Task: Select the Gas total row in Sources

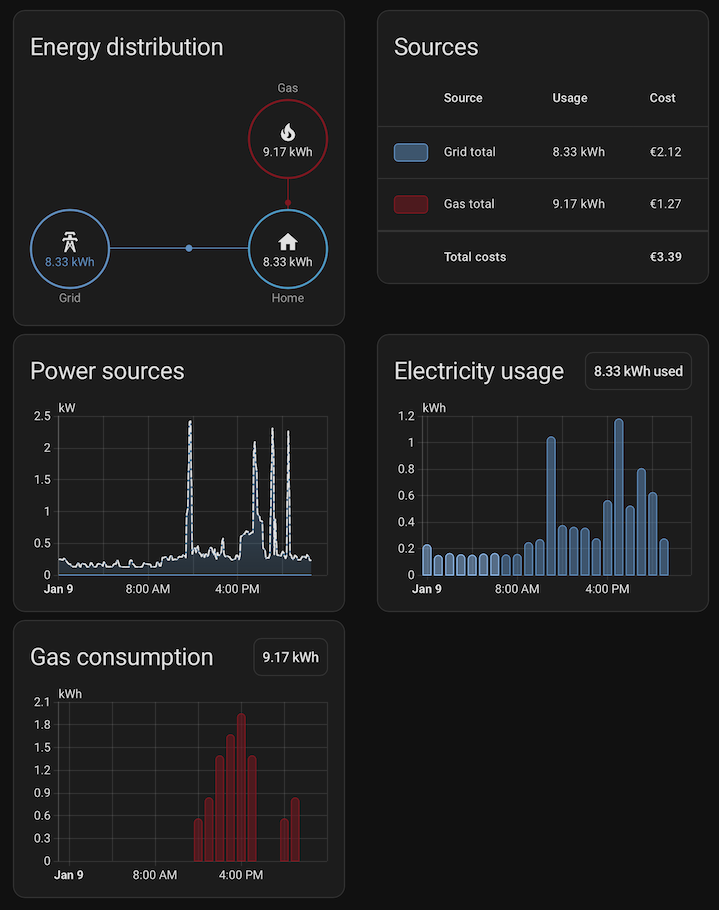Action: [542, 204]
